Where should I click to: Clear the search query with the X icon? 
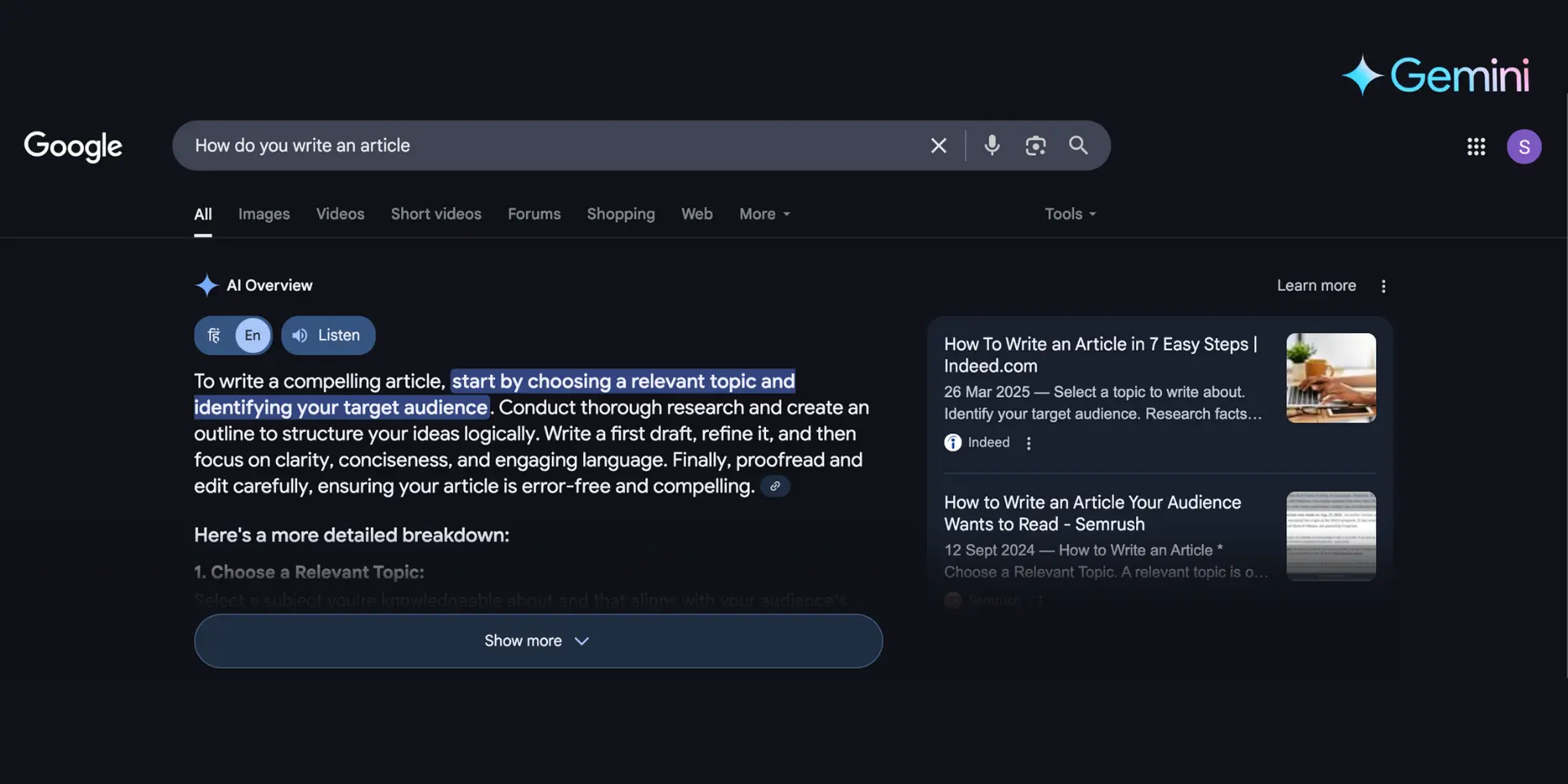point(938,145)
